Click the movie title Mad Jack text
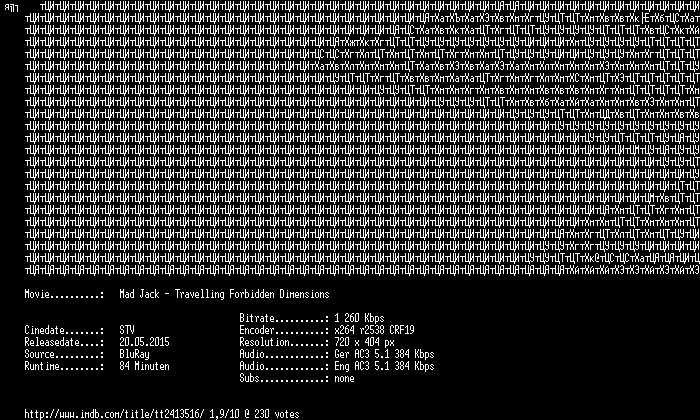The image size is (700, 420). [224, 294]
